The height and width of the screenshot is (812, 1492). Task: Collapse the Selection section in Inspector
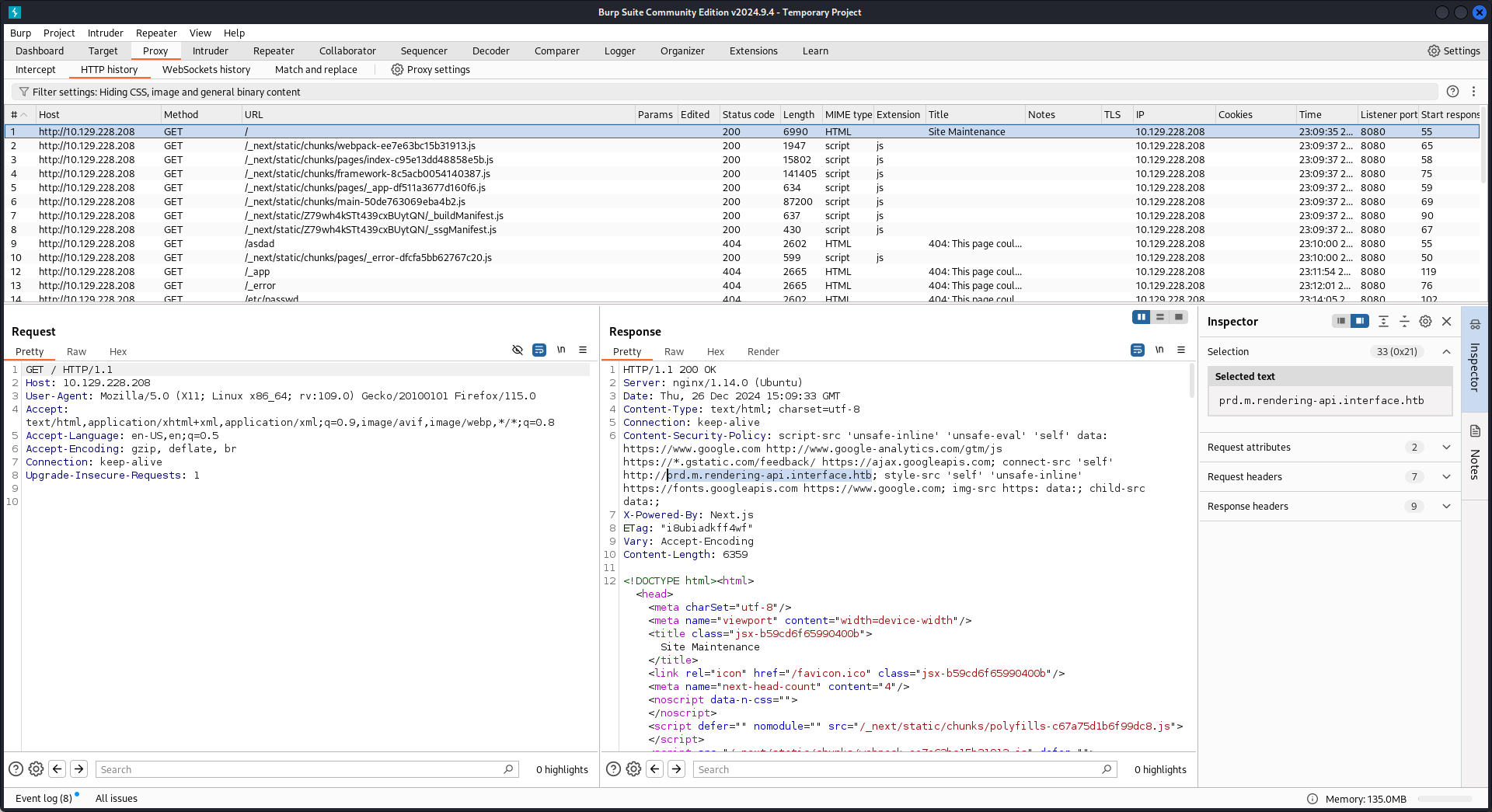(1446, 351)
